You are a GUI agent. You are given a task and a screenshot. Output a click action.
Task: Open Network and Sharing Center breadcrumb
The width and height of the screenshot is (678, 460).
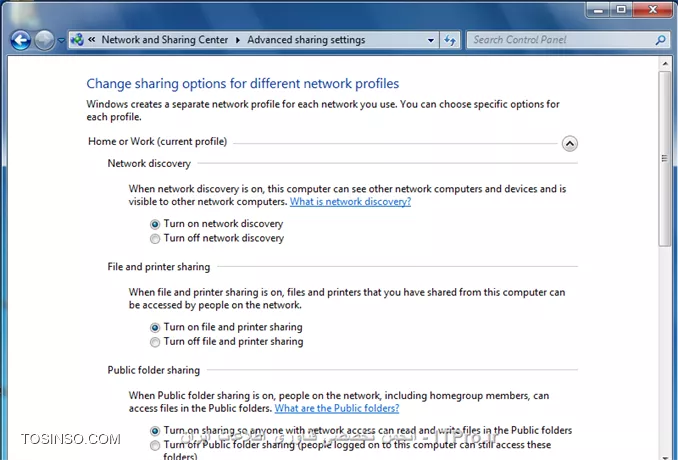tap(165, 40)
